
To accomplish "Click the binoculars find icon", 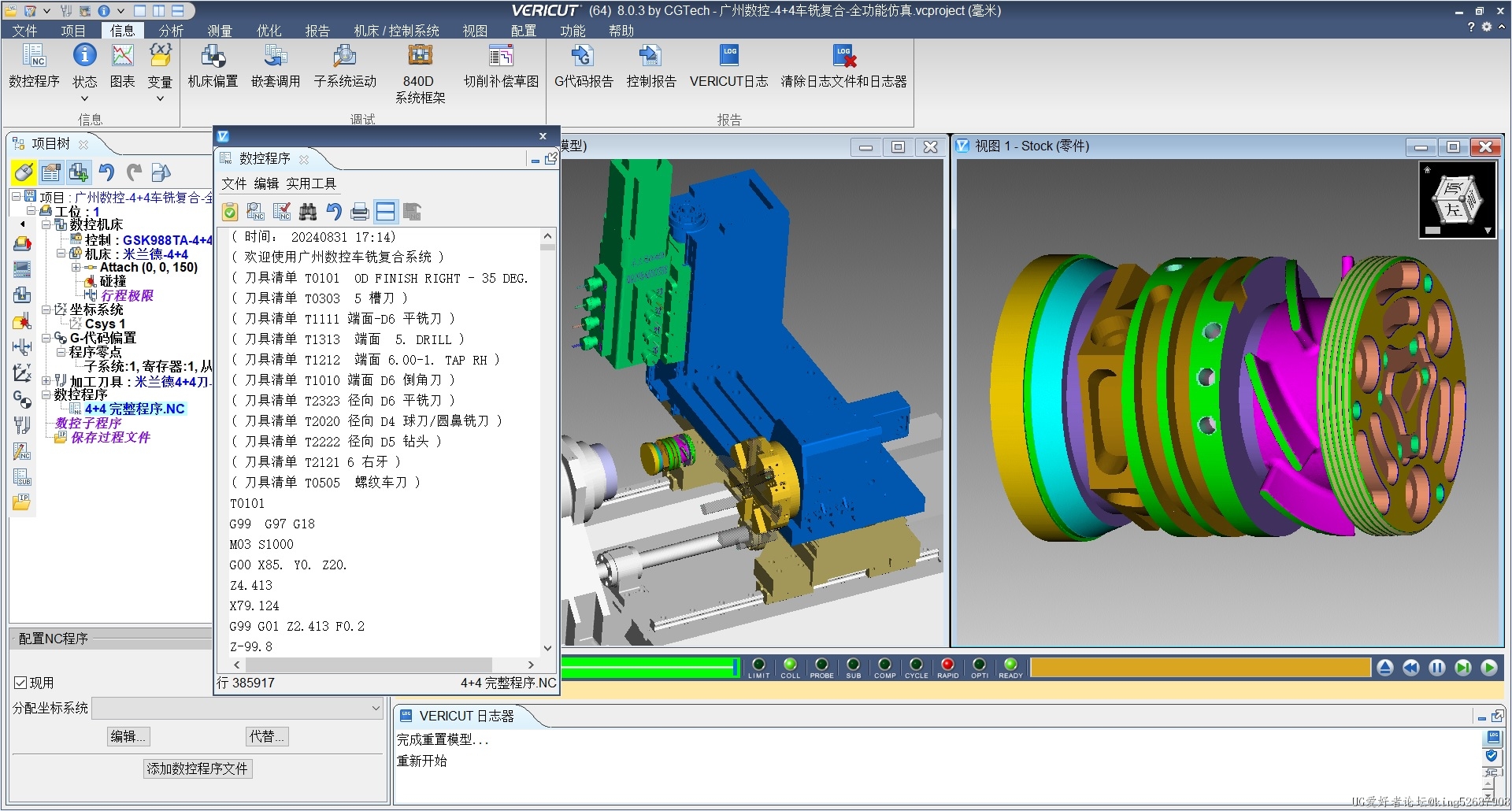I will pyautogui.click(x=308, y=212).
